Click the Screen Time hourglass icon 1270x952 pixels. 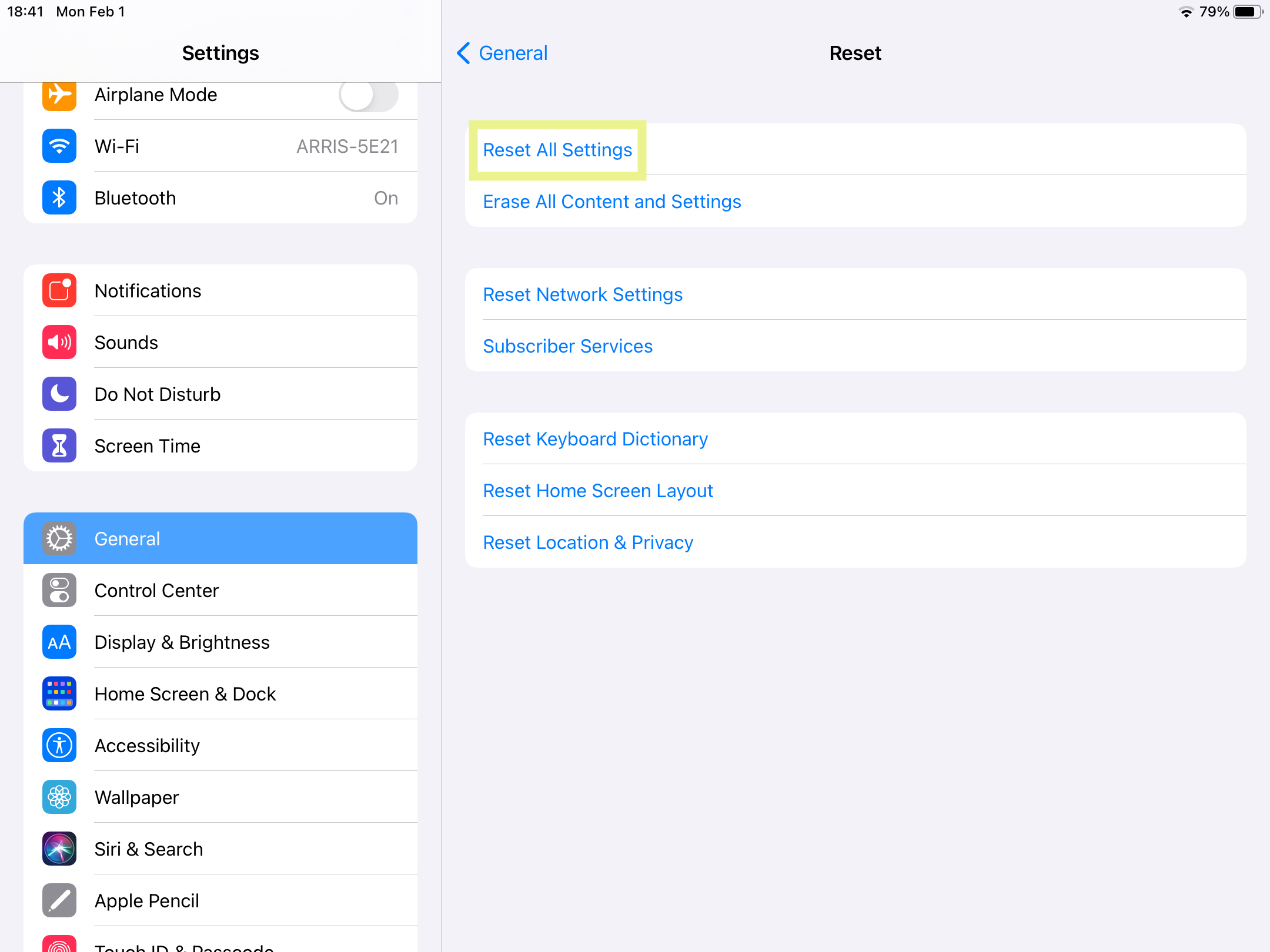(x=59, y=445)
